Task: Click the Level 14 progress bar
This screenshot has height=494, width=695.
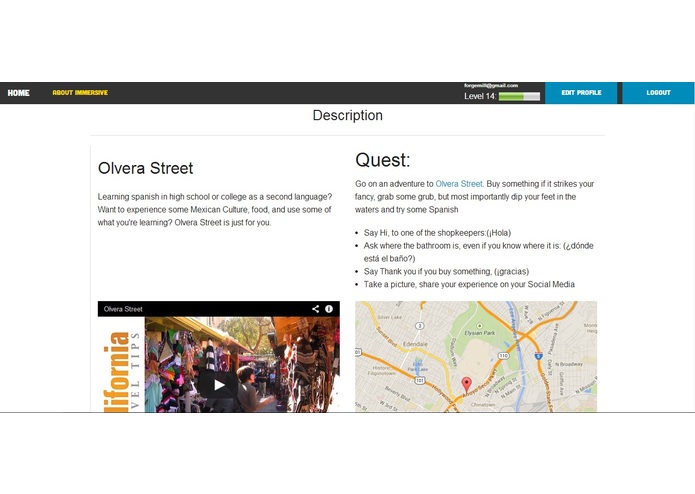Action: click(519, 96)
